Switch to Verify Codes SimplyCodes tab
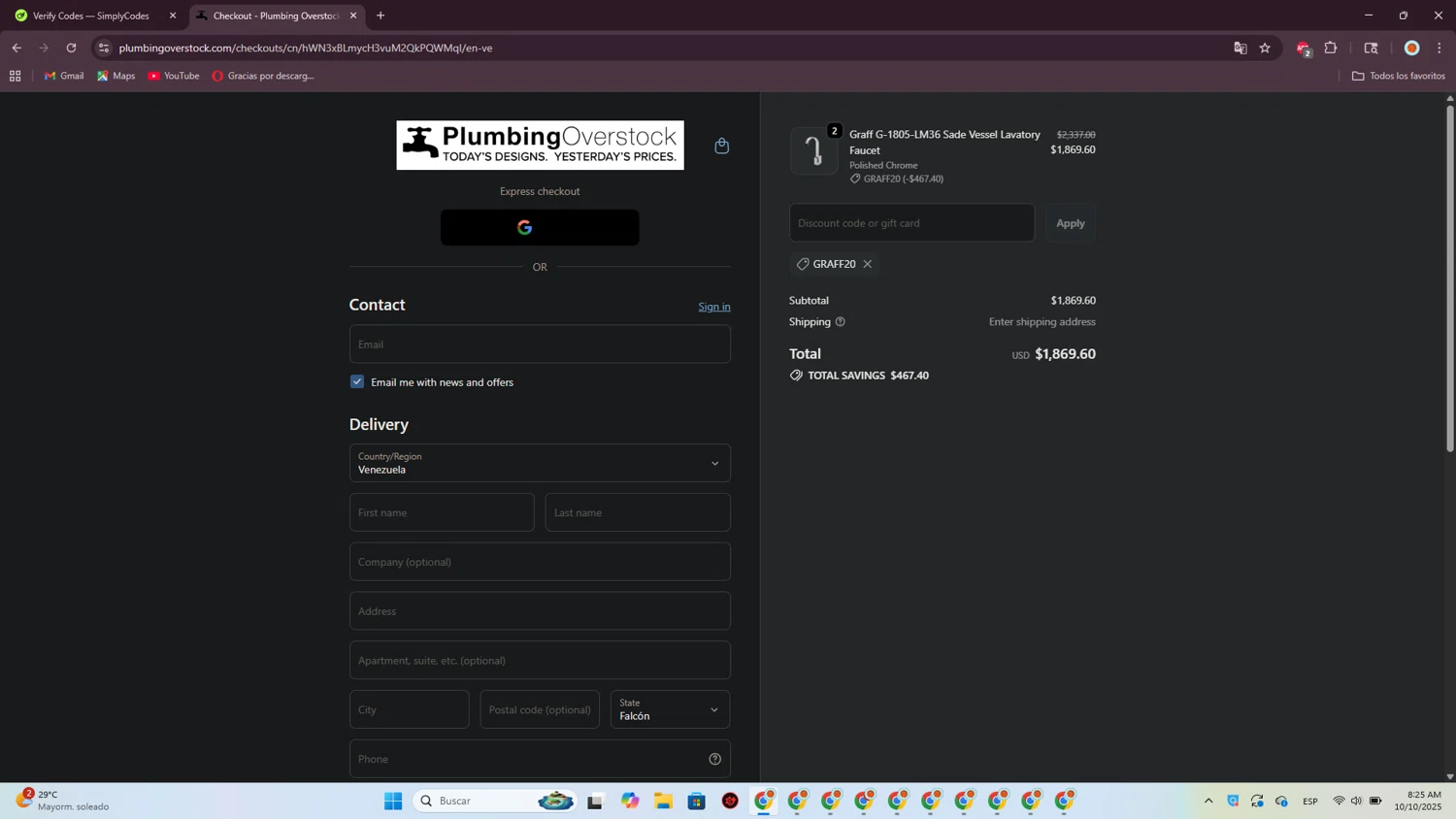The height and width of the screenshot is (819, 1456). [91, 16]
